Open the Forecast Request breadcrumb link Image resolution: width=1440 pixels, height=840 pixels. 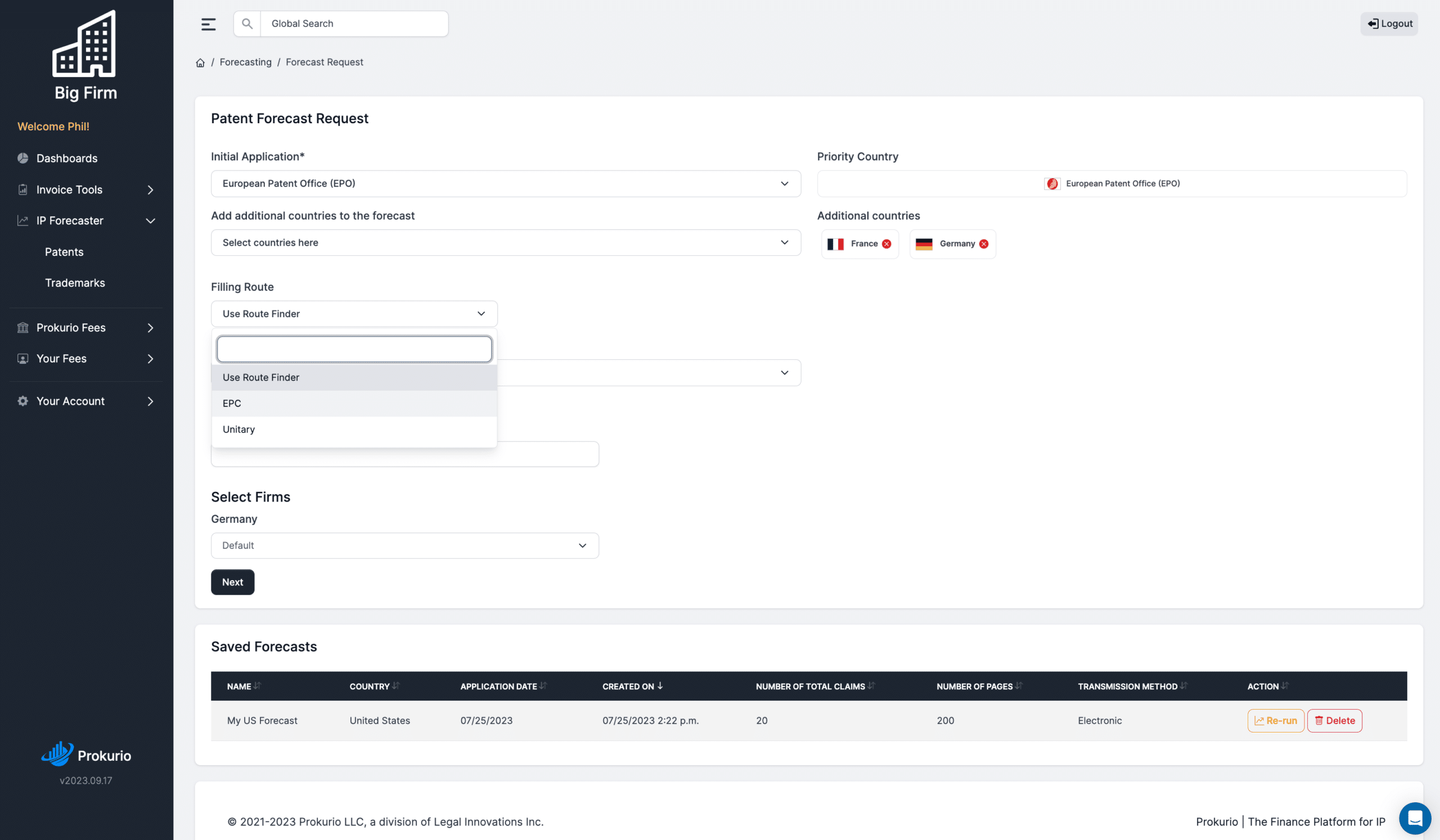coord(324,62)
